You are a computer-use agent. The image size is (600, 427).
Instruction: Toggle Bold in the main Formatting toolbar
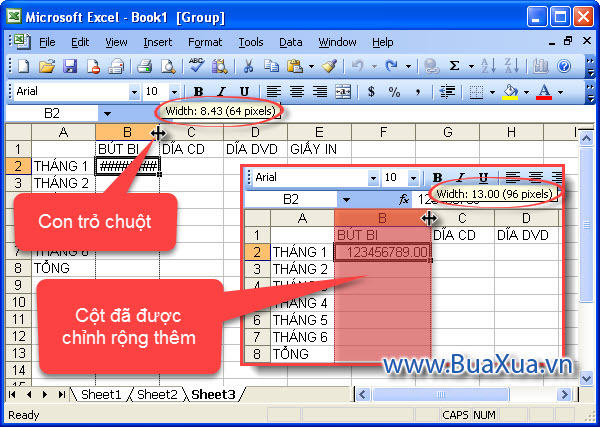[198, 92]
